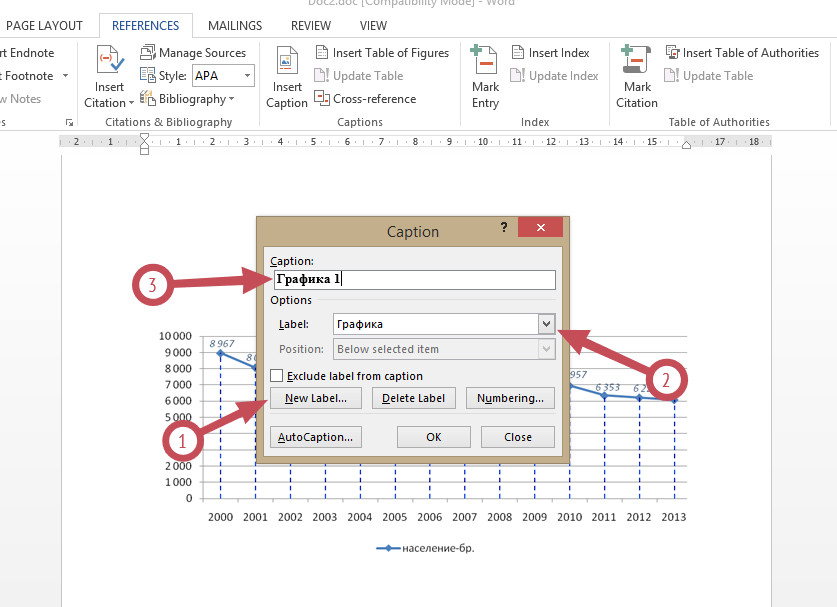
Task: Expand the Position dropdown in Caption dialog
Action: click(x=546, y=349)
